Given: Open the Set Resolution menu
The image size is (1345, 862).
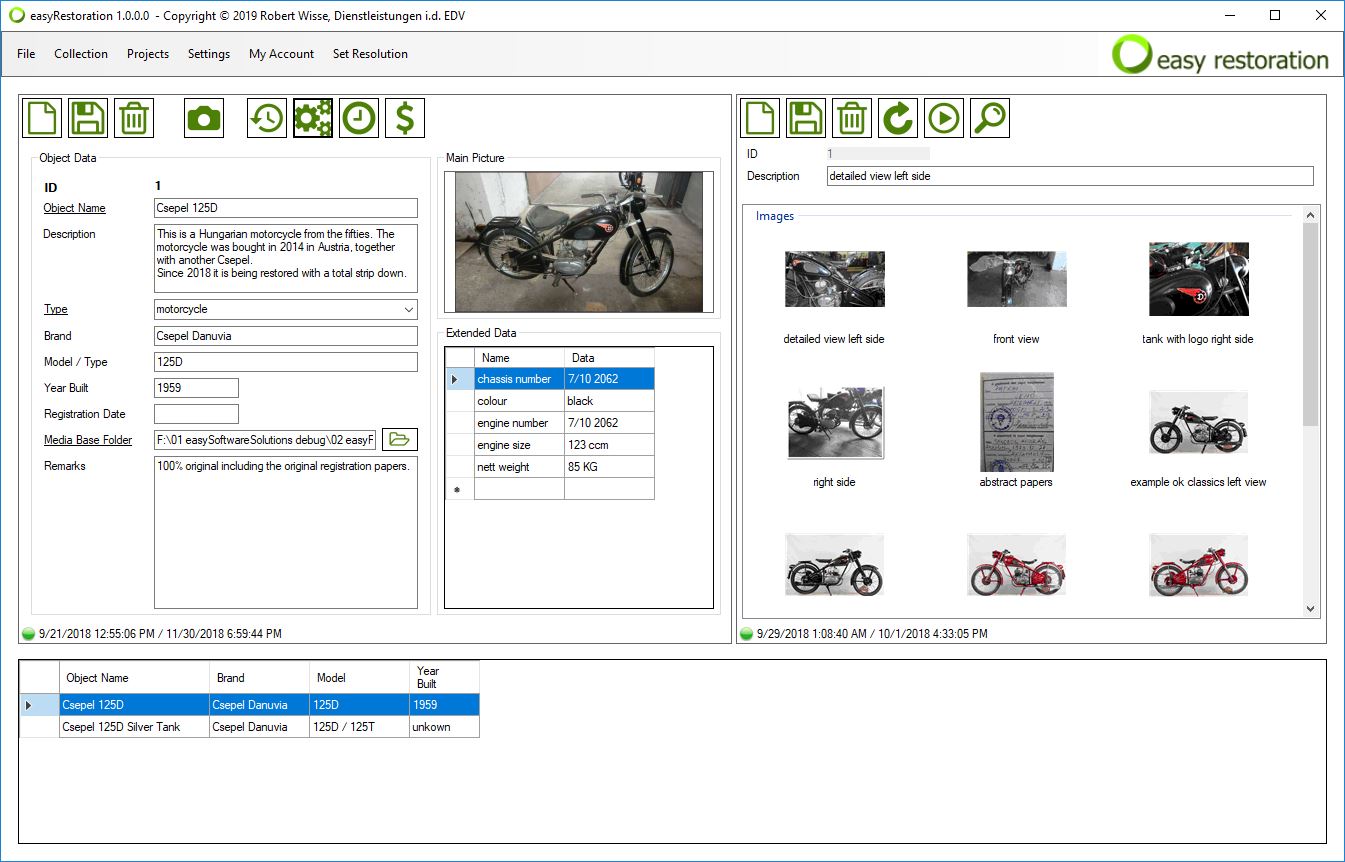Looking at the screenshot, I should click(370, 54).
